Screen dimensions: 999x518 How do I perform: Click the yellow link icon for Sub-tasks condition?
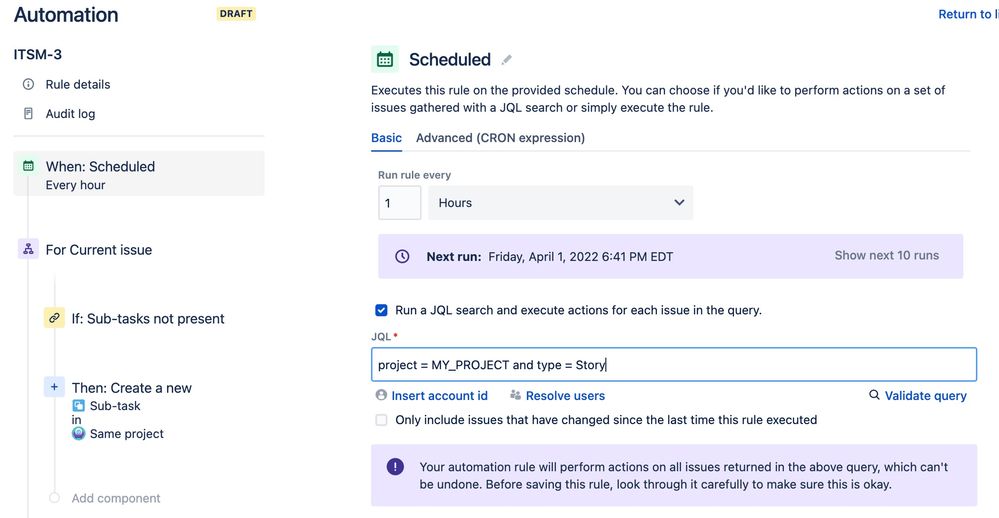pos(54,319)
